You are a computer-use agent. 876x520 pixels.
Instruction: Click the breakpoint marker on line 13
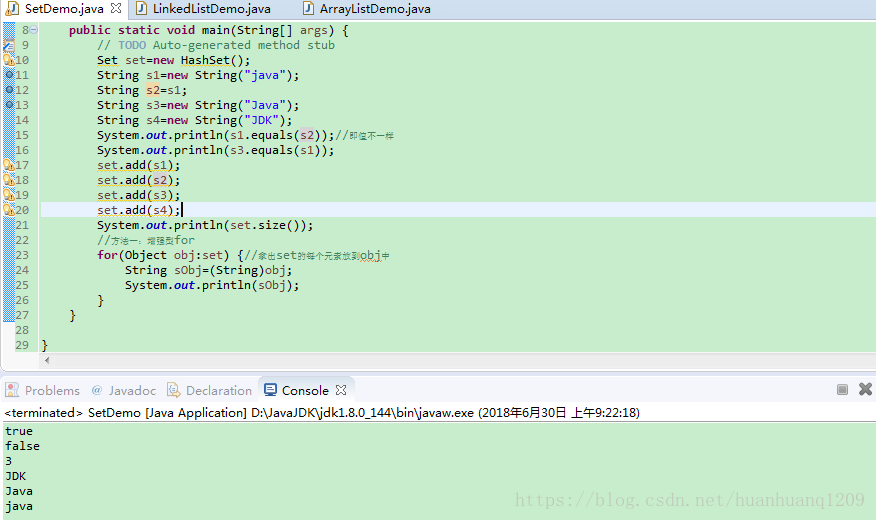9,104
